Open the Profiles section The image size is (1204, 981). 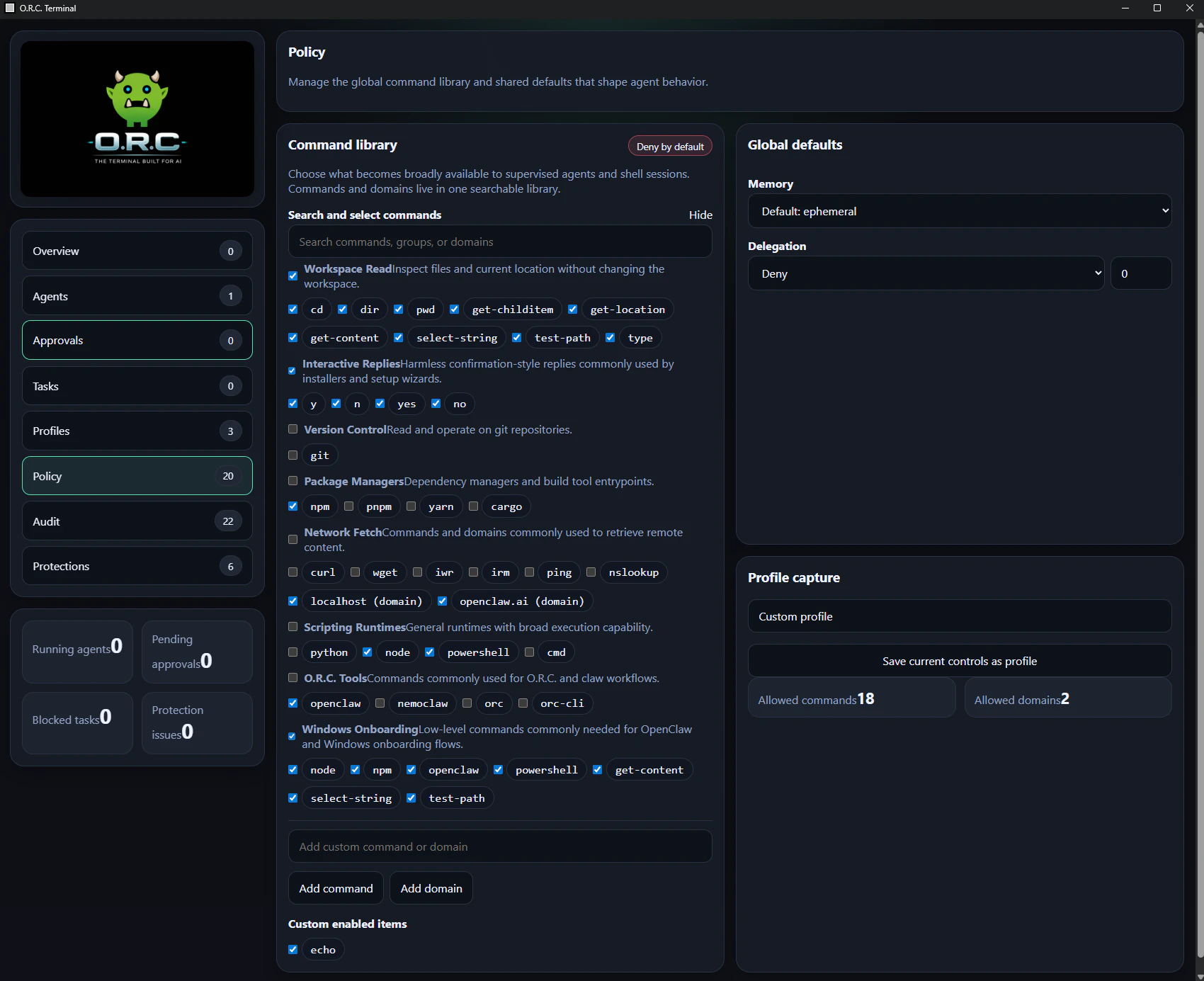pos(137,431)
